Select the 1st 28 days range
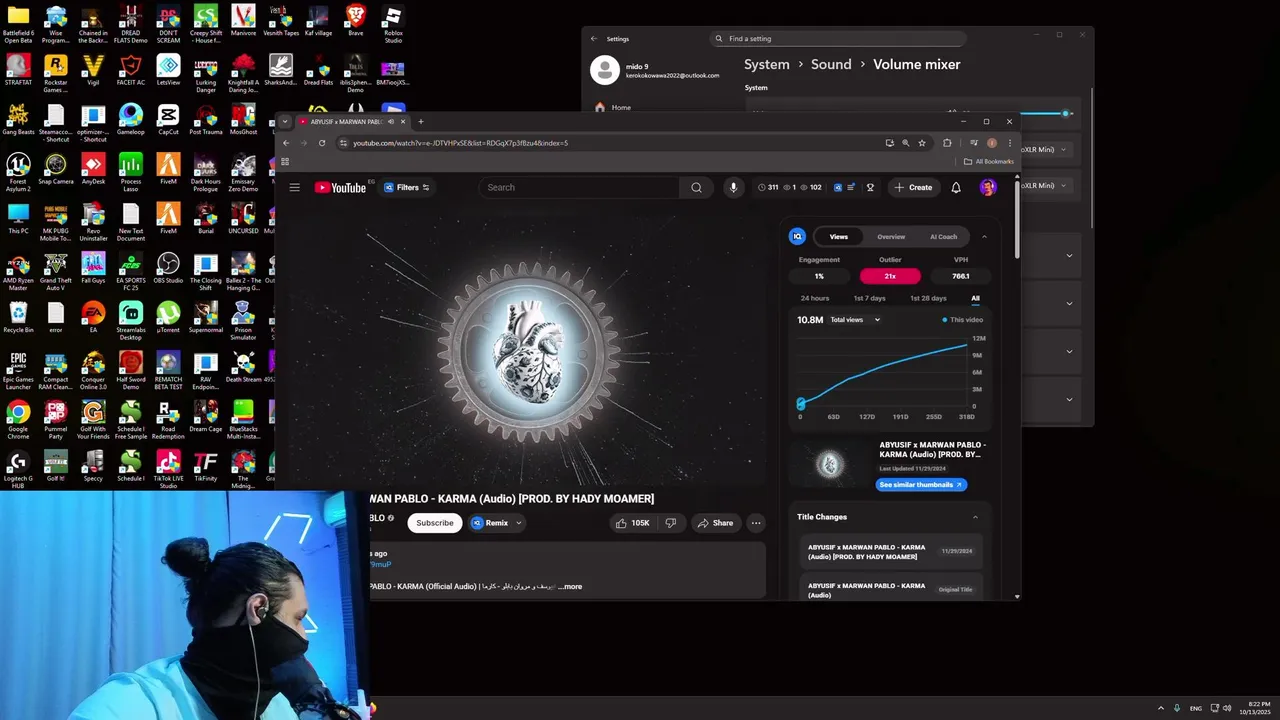Image resolution: width=1280 pixels, height=720 pixels. tap(928, 298)
